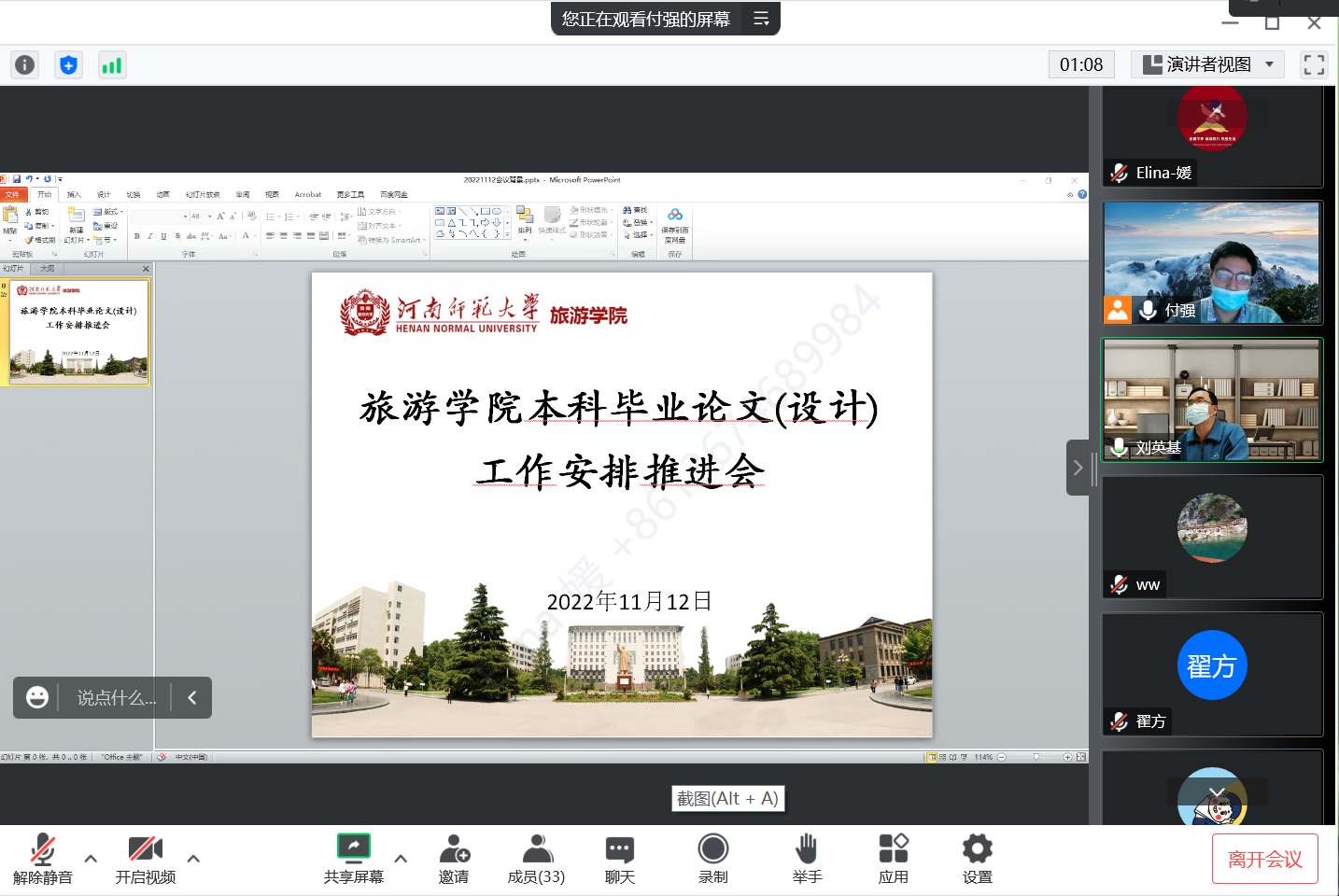The image size is (1339, 896).
Task: Click the 截图(Alt + A) screenshot tooltip
Action: pyautogui.click(x=727, y=799)
